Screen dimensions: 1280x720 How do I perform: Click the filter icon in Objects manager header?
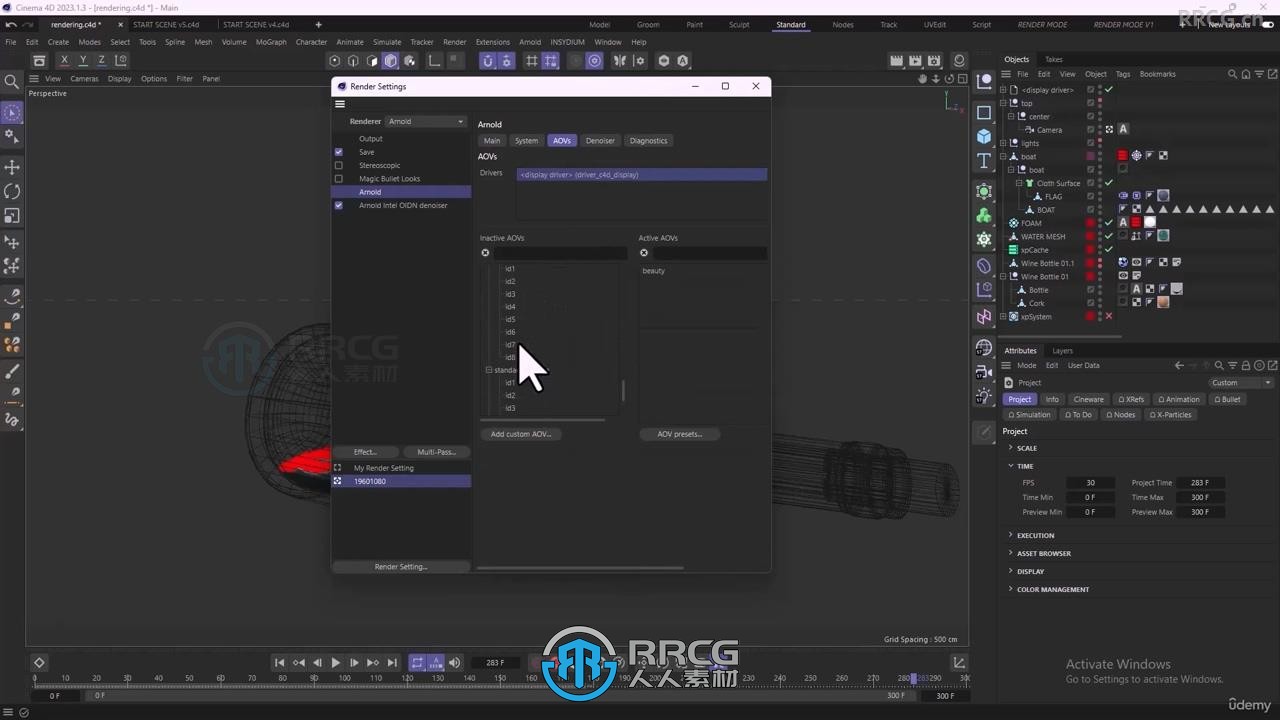click(1257, 74)
